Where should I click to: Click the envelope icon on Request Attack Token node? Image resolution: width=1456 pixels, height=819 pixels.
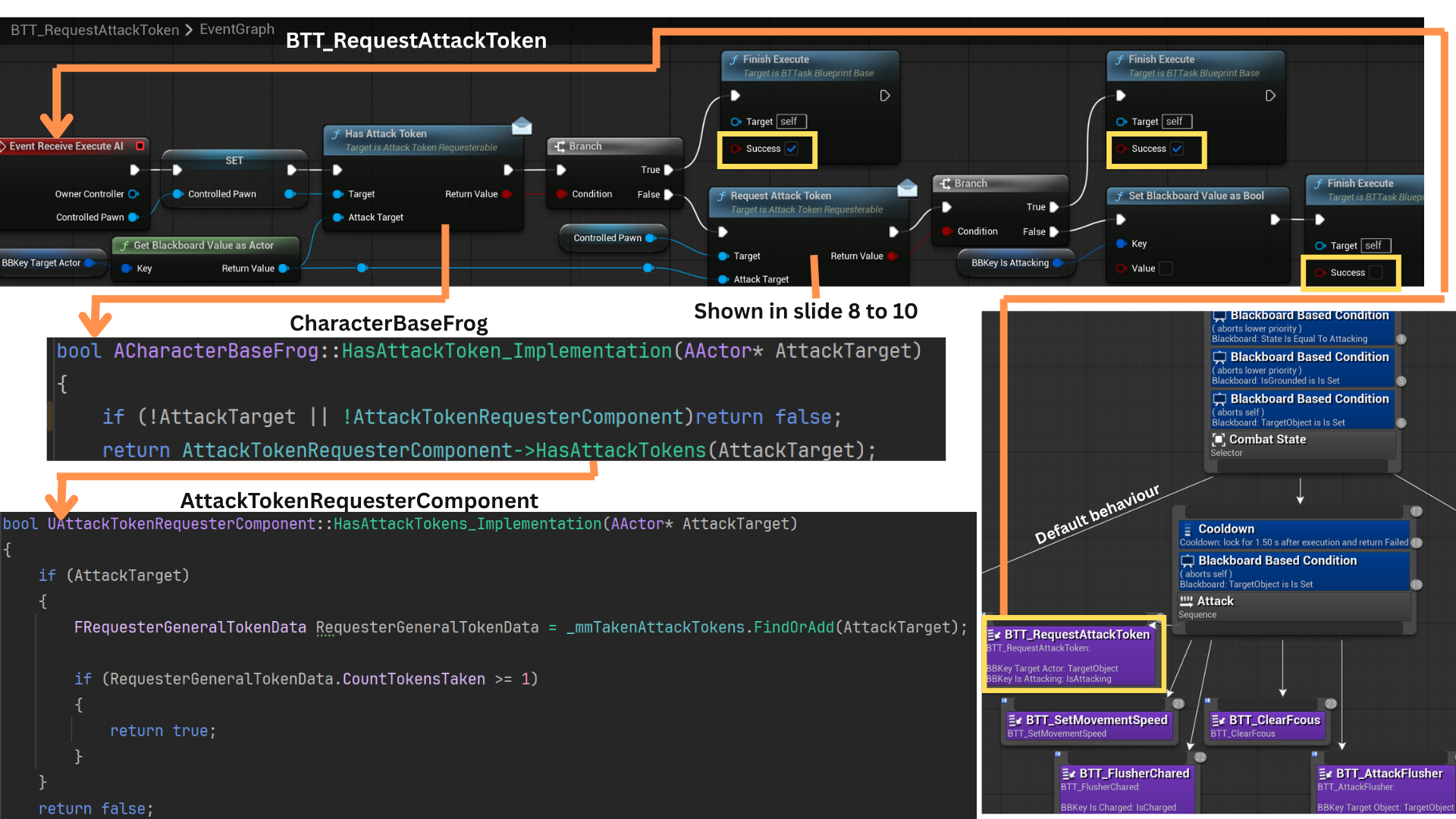point(907,187)
